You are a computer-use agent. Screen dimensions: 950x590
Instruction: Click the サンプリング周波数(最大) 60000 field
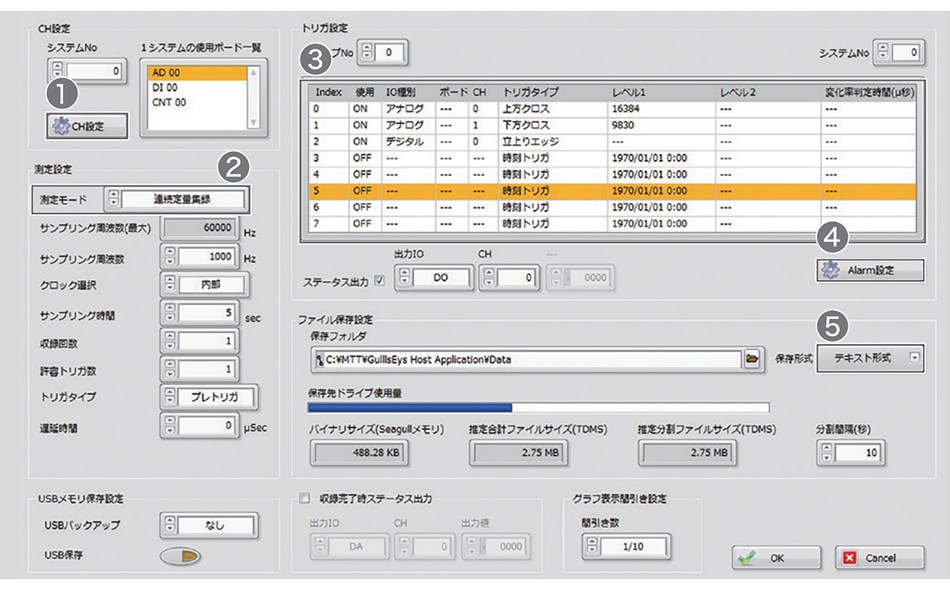[201, 228]
